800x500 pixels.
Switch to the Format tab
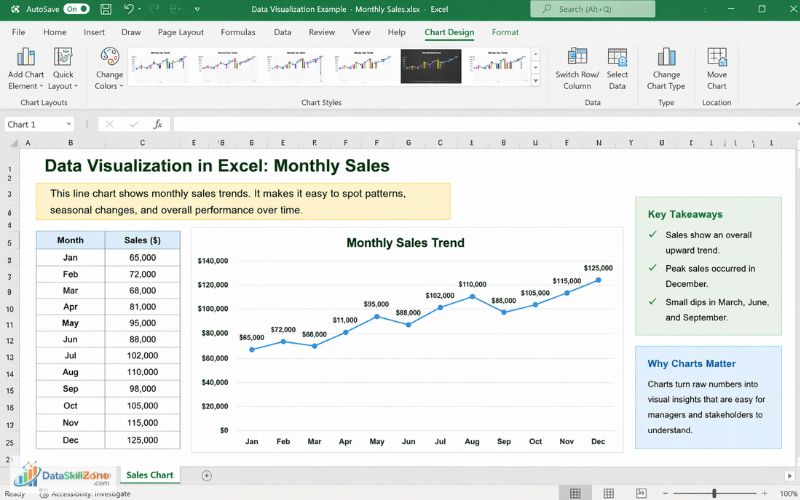coord(505,32)
